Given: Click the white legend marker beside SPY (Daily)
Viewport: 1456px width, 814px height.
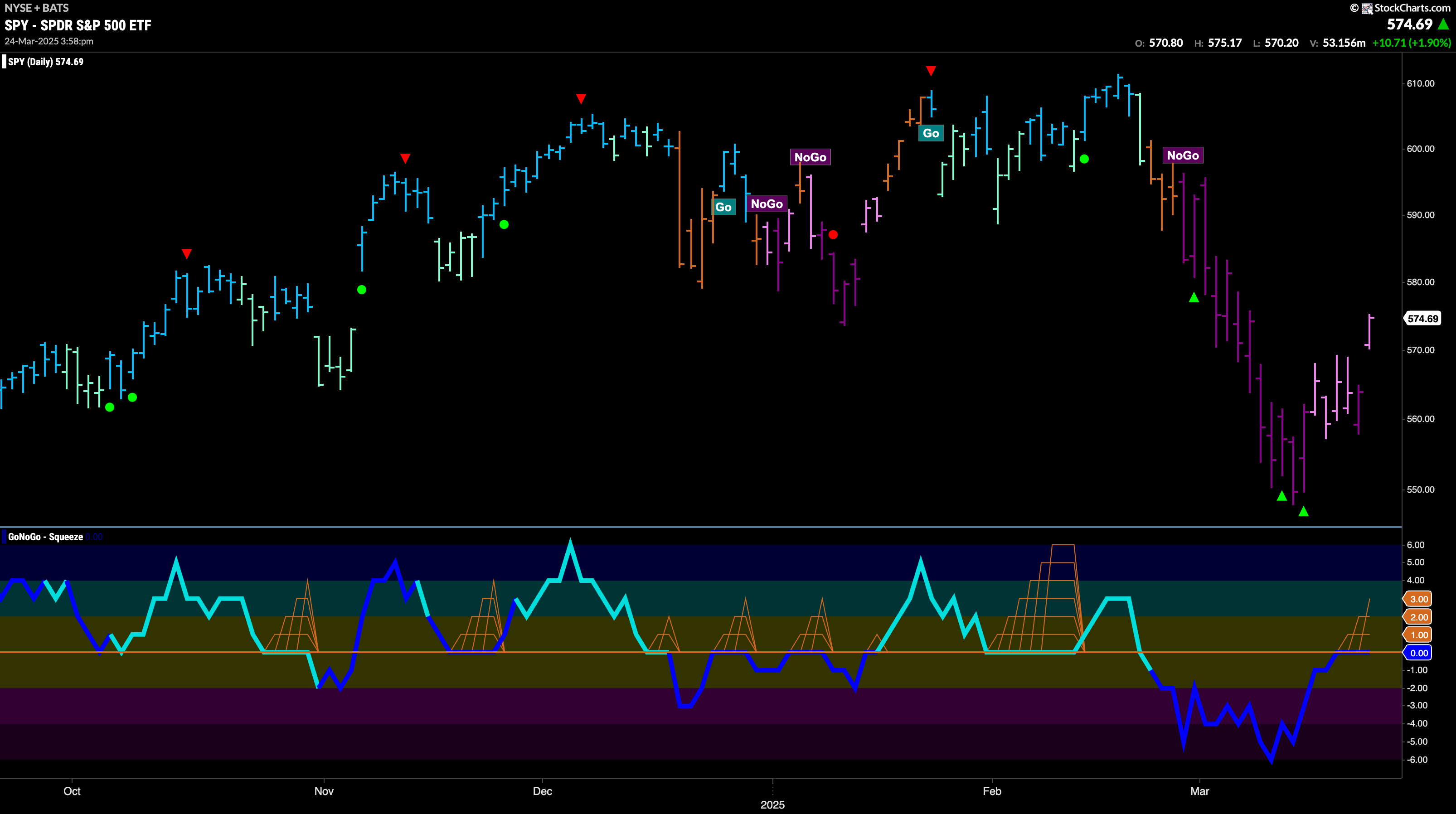Looking at the screenshot, I should pos(4,62).
